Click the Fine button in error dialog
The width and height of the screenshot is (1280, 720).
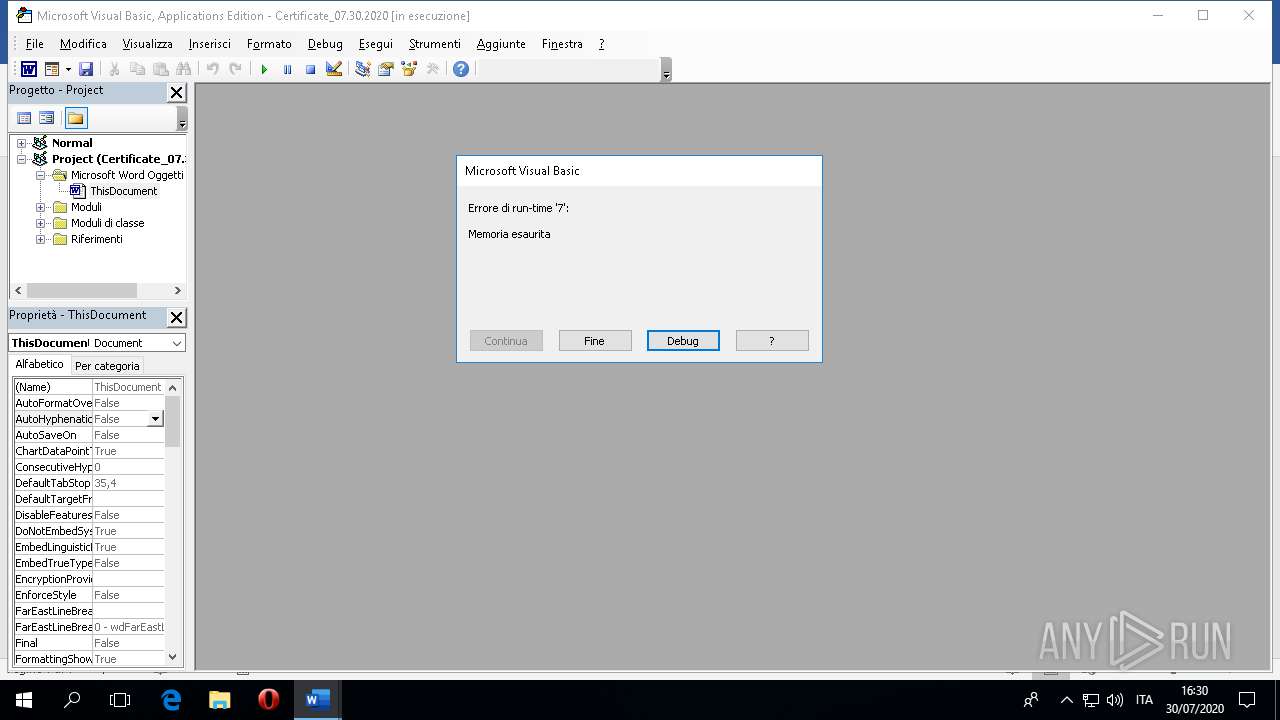[x=595, y=341]
